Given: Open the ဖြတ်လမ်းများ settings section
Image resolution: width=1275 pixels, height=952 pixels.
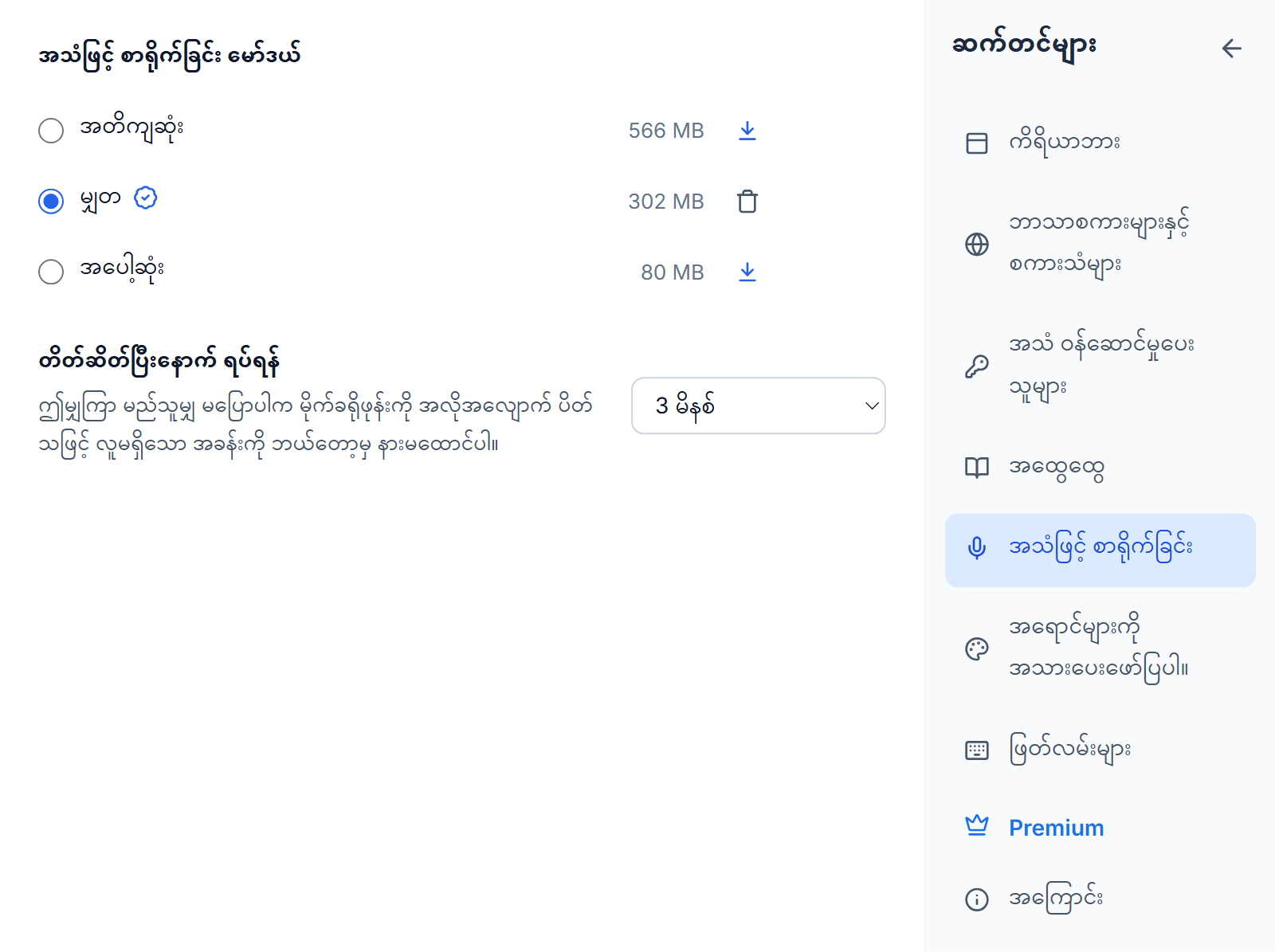Looking at the screenshot, I should tap(1100, 750).
